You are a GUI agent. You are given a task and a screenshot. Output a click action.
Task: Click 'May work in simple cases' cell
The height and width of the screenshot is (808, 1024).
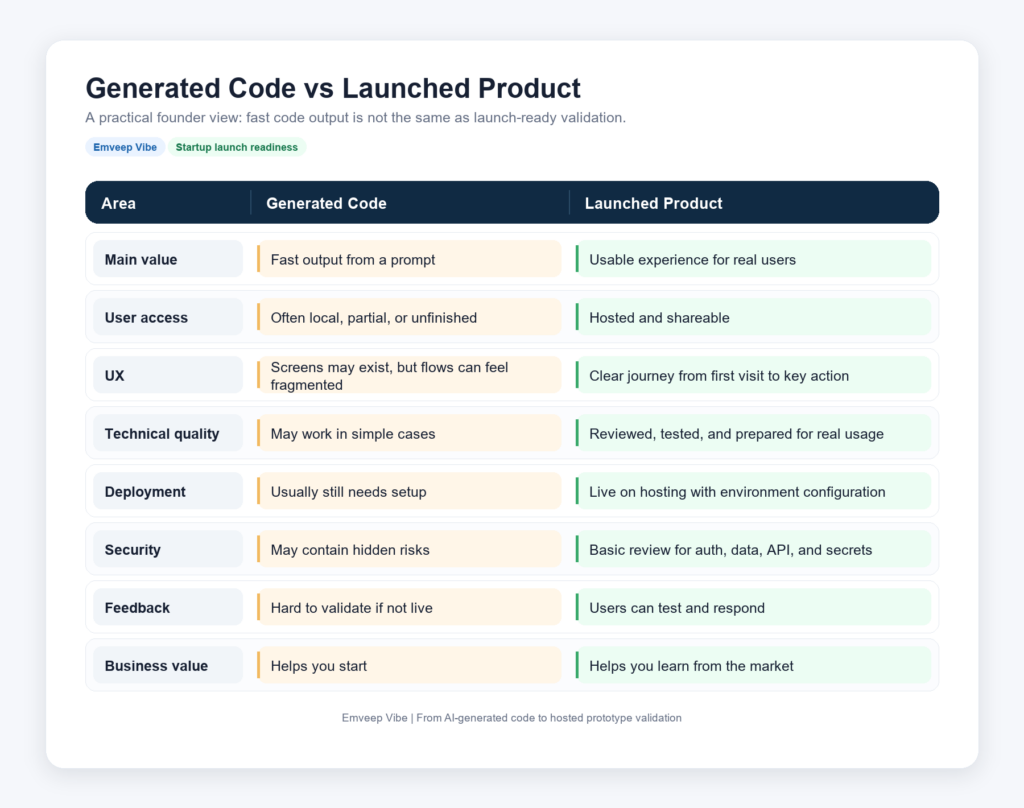coord(409,434)
